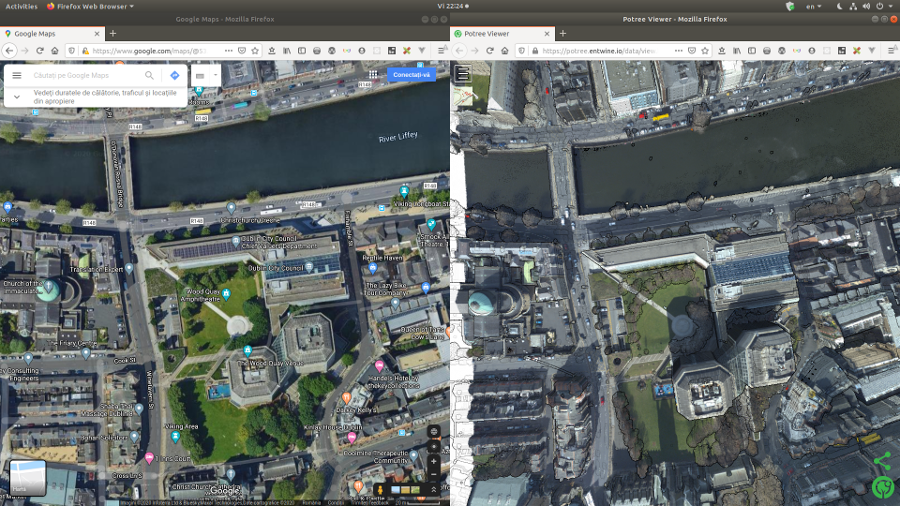Reload the Google Maps page

click(40, 50)
